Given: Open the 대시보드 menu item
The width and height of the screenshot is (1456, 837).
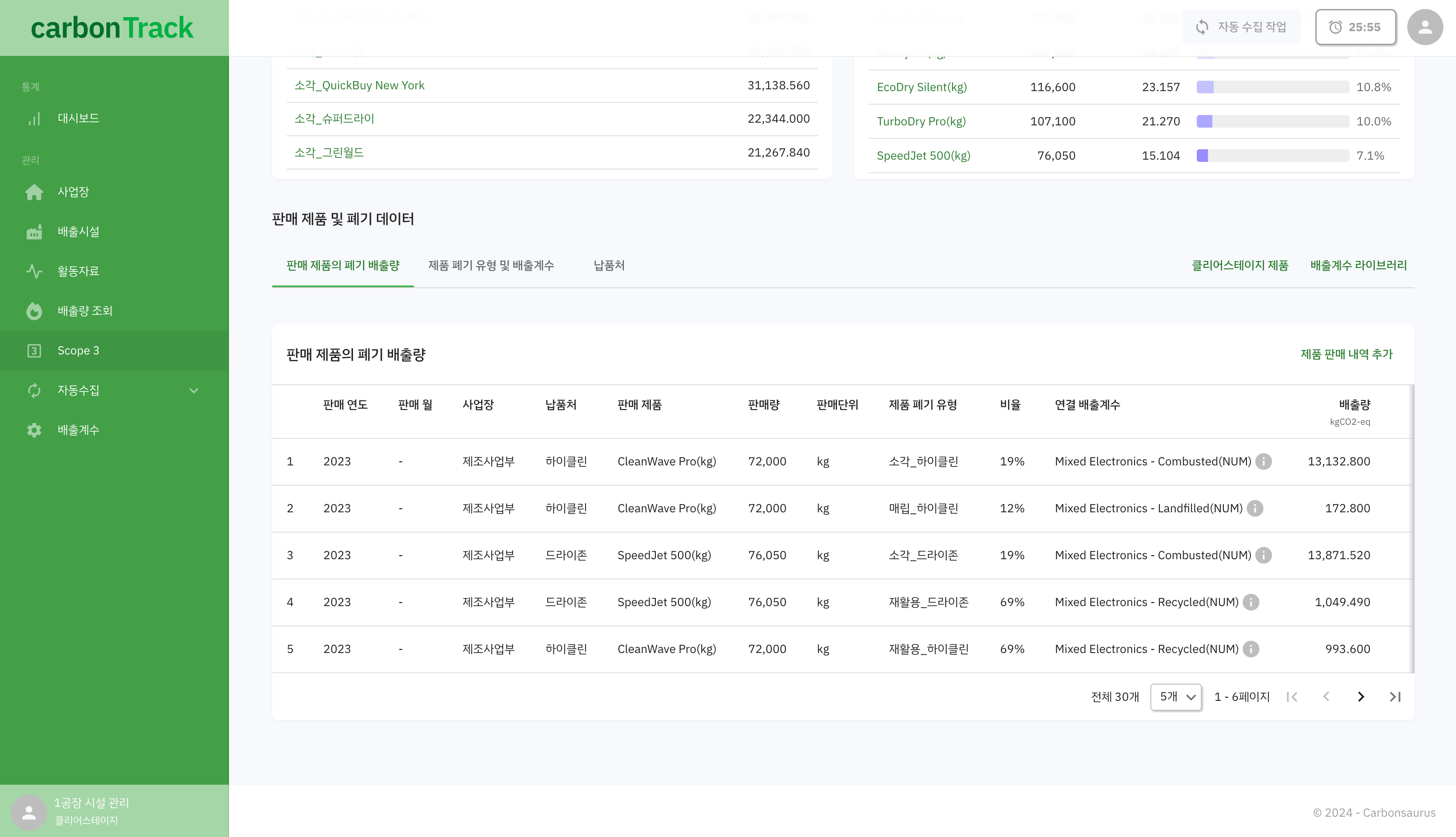Looking at the screenshot, I should 114,119.
